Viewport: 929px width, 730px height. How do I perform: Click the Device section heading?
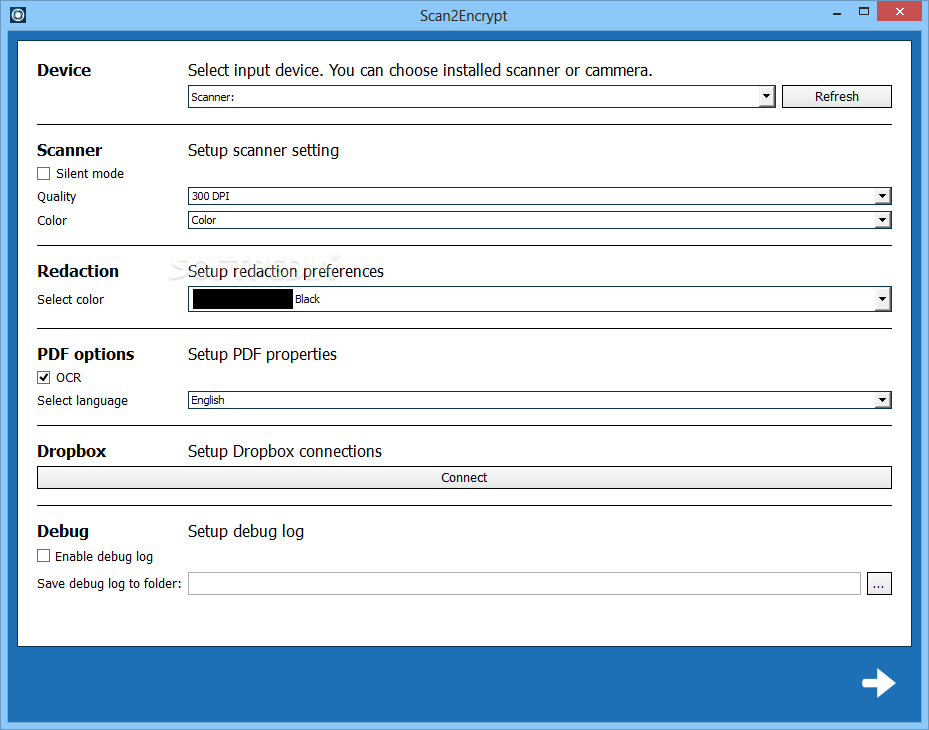(64, 70)
